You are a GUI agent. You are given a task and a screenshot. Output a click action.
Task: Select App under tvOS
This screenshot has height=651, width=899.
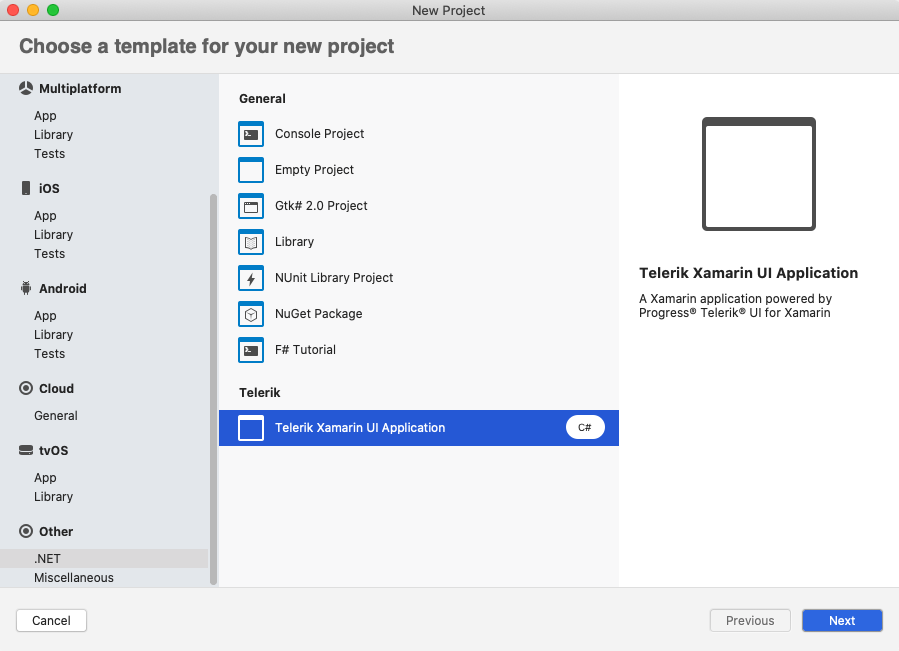[x=45, y=478]
